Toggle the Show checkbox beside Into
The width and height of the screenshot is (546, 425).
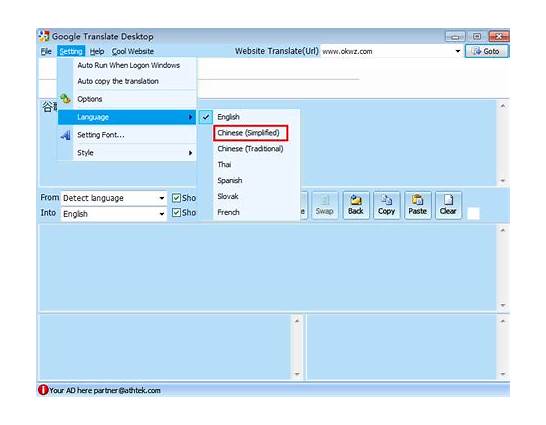pos(176,212)
